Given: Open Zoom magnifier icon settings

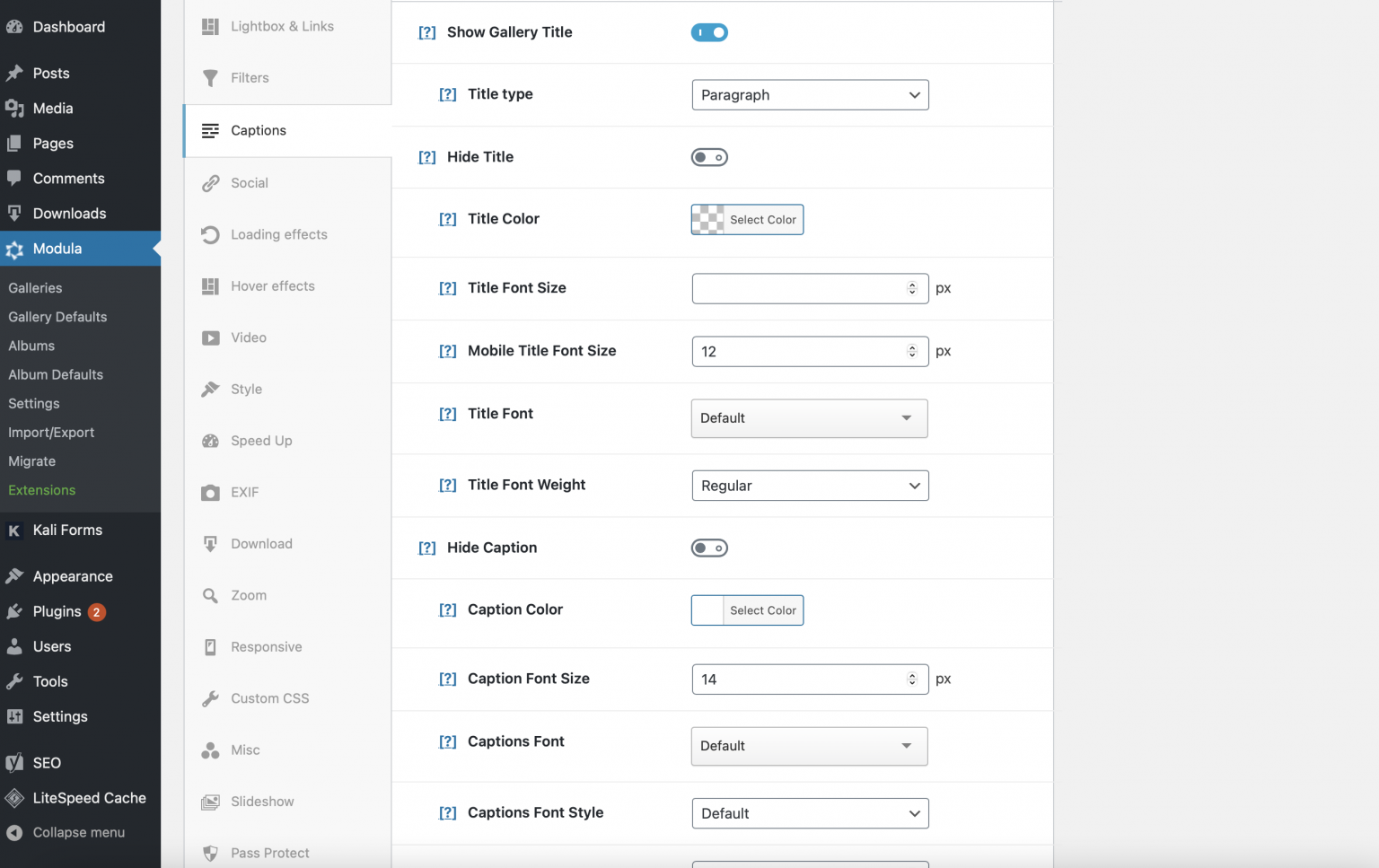Looking at the screenshot, I should [x=210, y=596].
